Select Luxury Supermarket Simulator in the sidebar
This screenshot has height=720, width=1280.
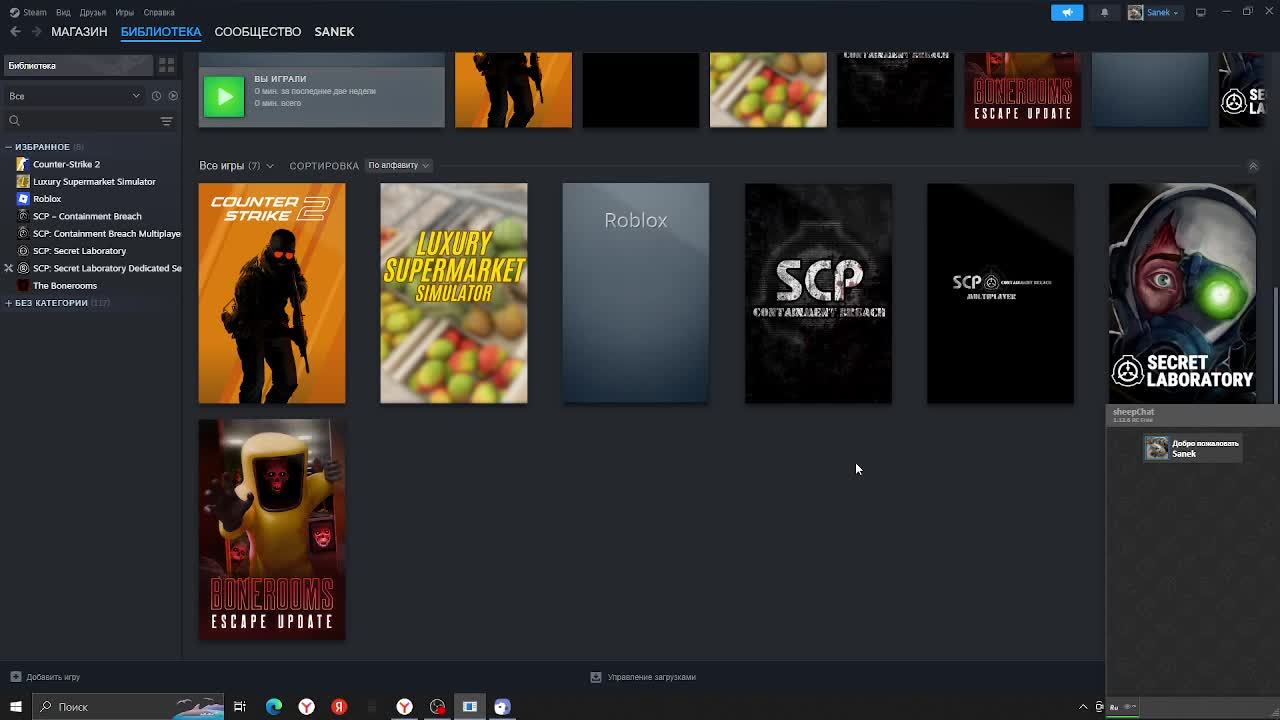coord(94,182)
